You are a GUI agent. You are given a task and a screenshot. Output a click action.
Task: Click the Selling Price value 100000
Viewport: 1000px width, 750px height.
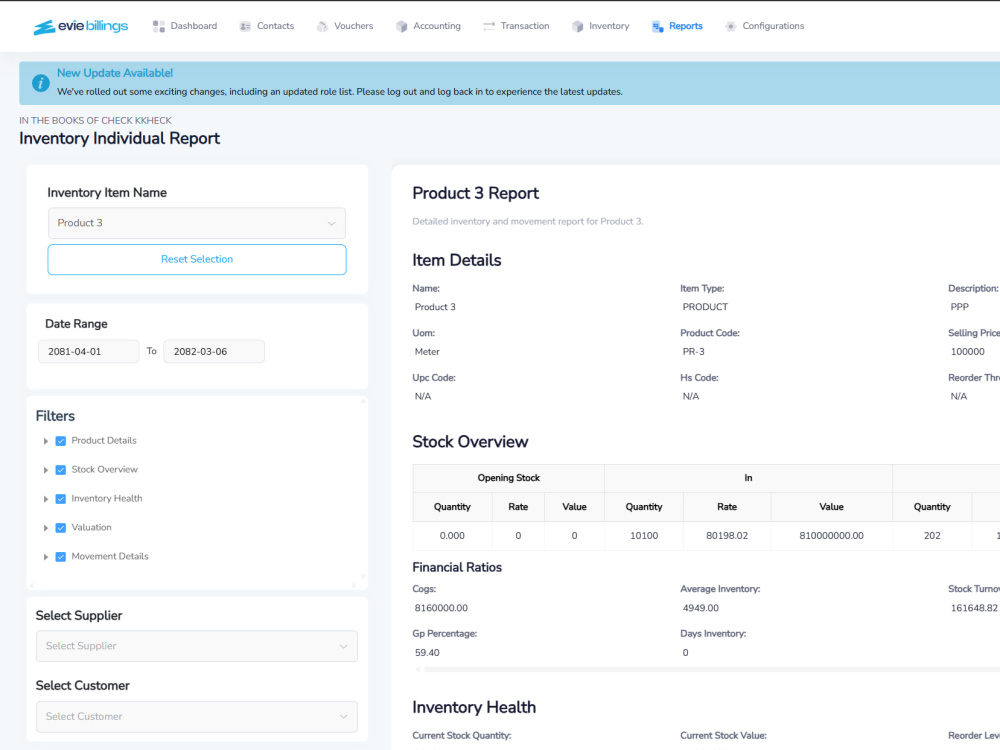click(x=967, y=352)
